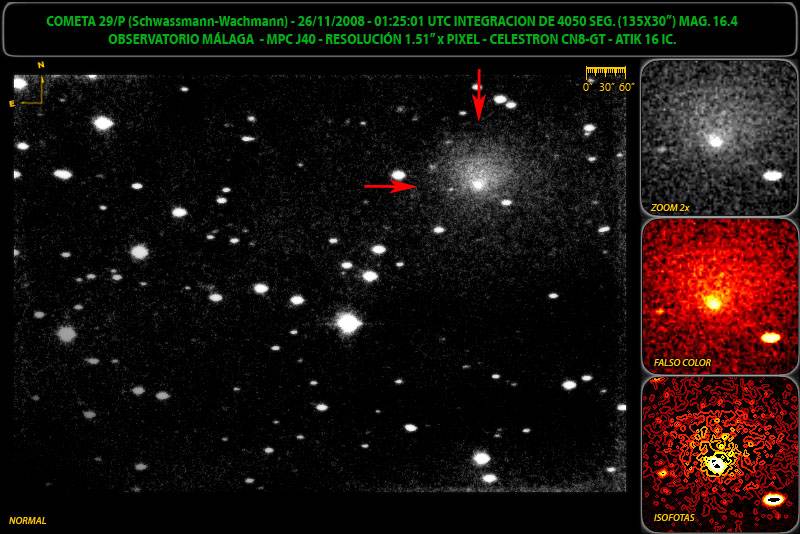Viewport: 800px width, 534px height.
Task: Click the "60"" scale bar label
Action: point(627,87)
